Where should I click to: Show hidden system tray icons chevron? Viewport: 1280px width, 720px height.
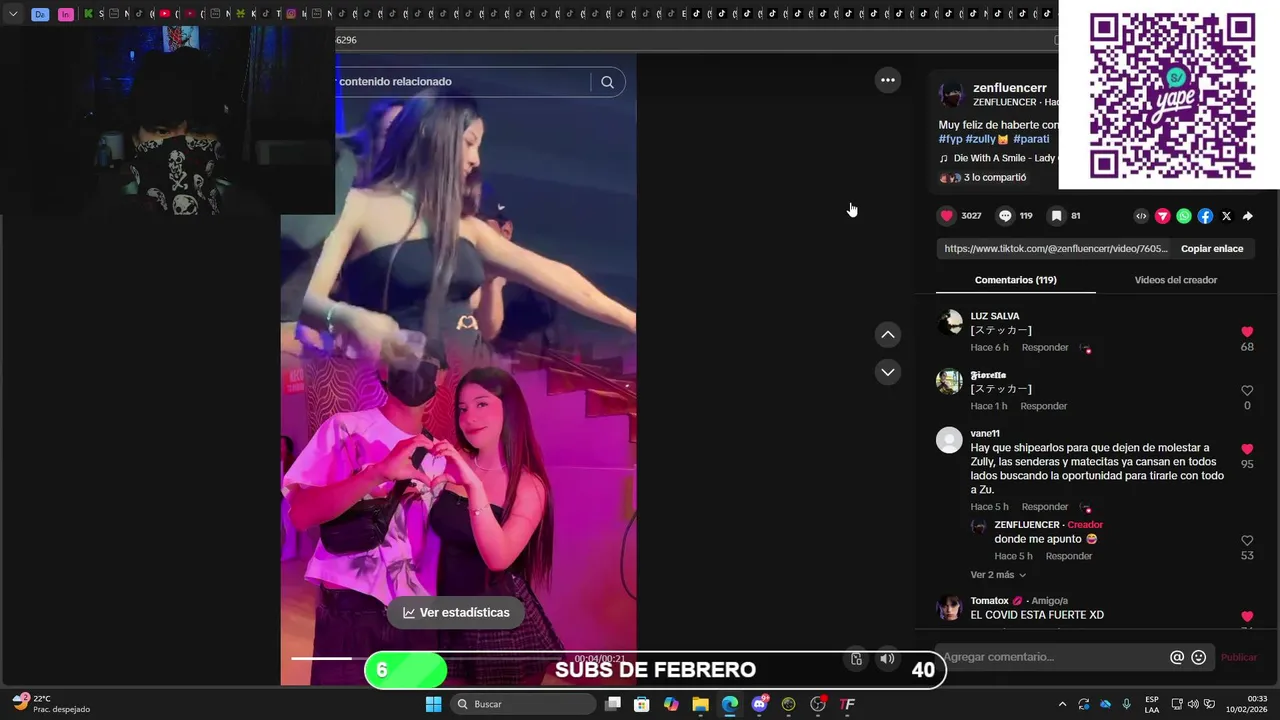point(1062,704)
